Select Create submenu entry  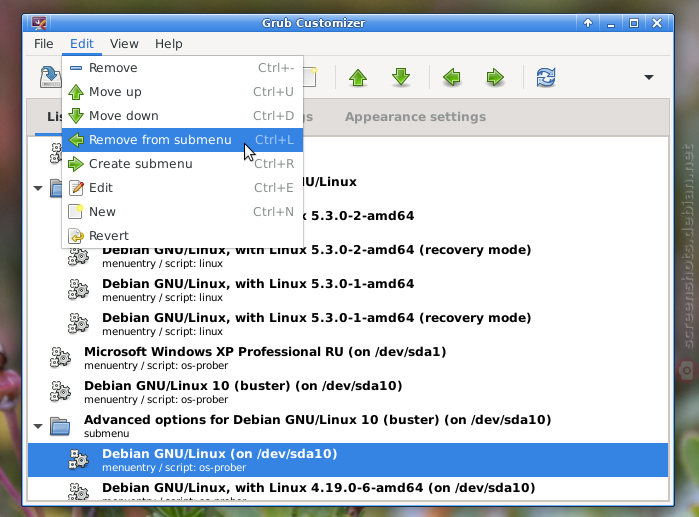coord(182,164)
